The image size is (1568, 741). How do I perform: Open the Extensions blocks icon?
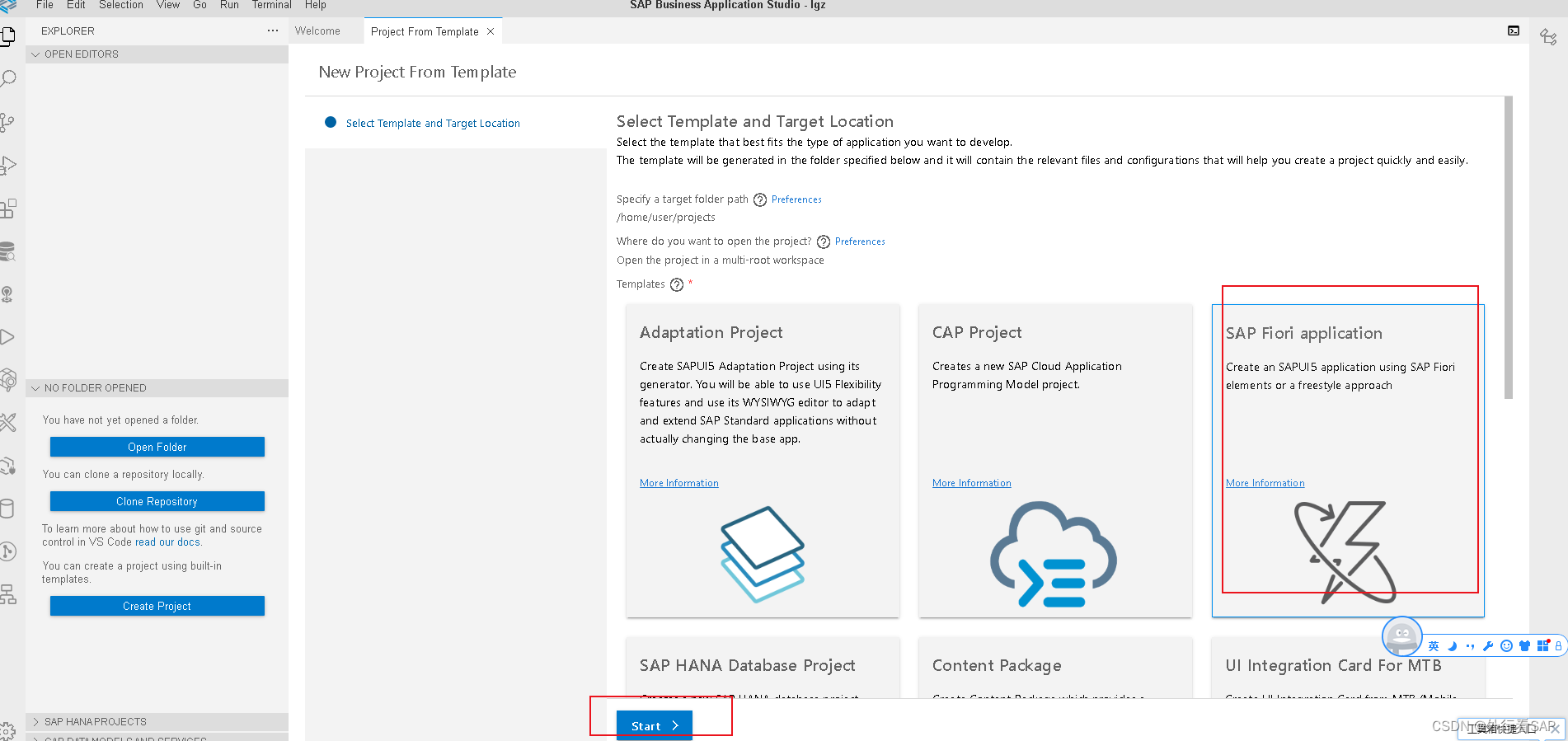click(8, 209)
